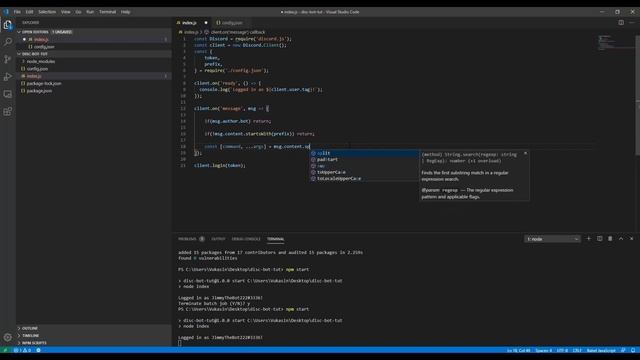Open the terminal selector dropdown '1: node'
The width and height of the screenshot is (640, 360).
click(552, 239)
